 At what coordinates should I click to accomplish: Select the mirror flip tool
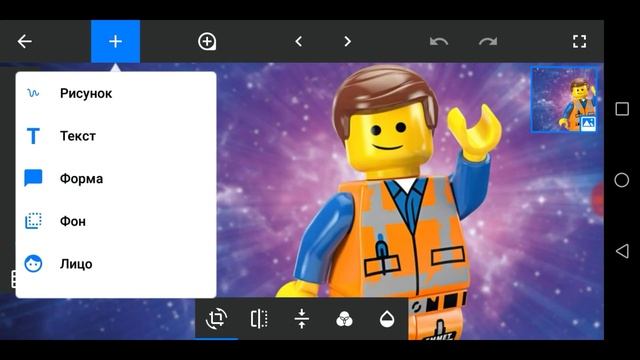[259, 318]
